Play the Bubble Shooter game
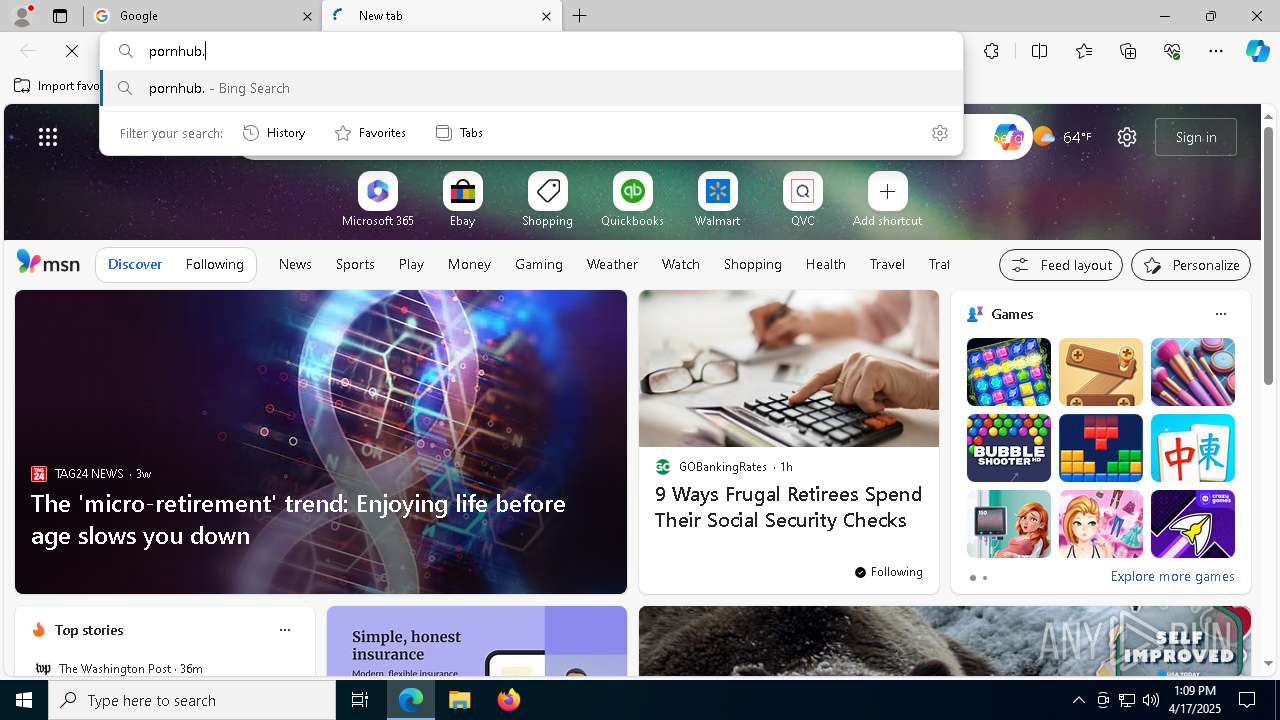This screenshot has height=720, width=1280. (x=1009, y=448)
